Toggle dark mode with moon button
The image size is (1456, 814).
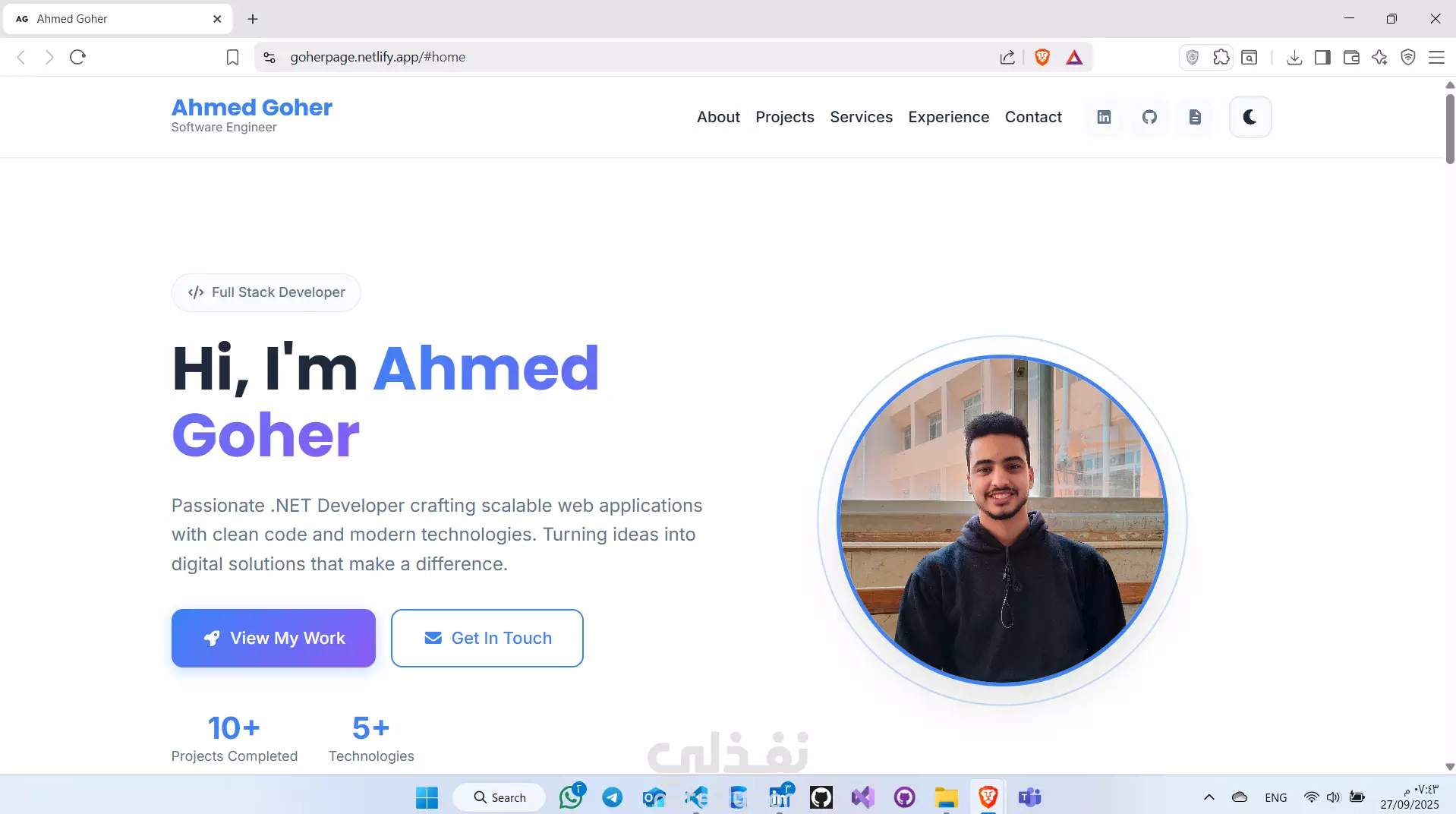click(1250, 117)
